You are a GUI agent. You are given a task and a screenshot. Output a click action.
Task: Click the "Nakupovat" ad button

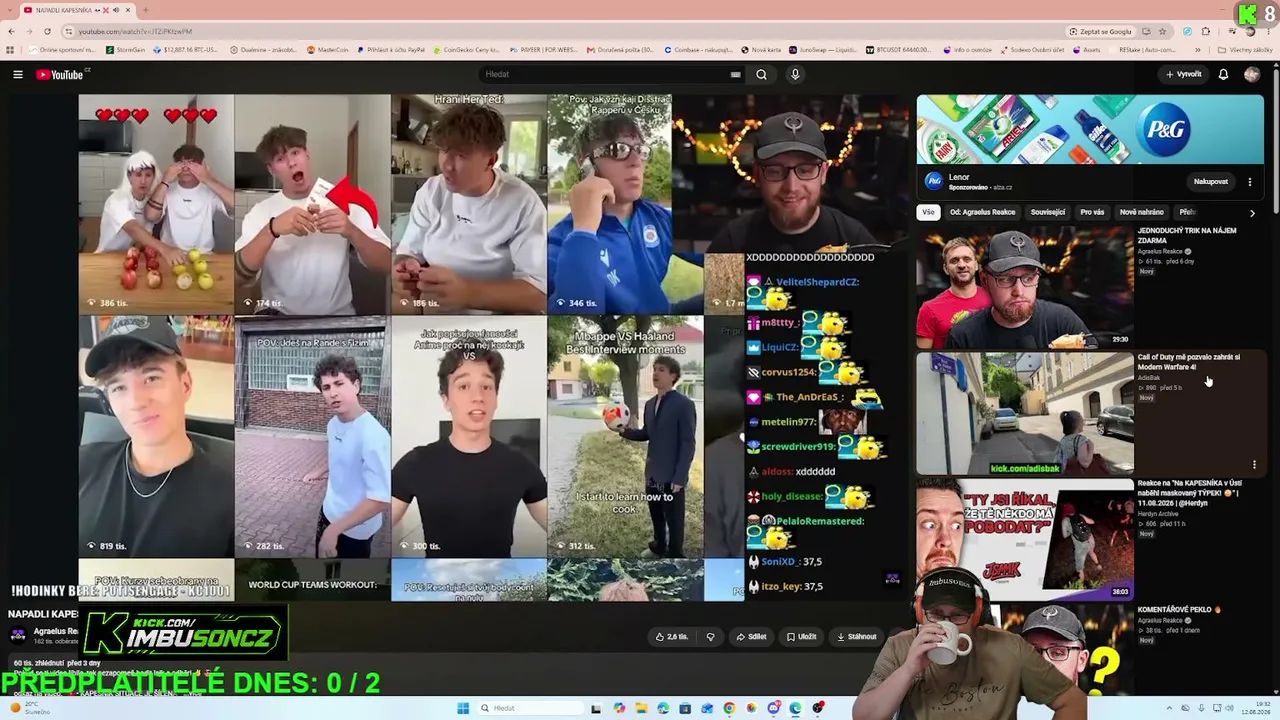pyautogui.click(x=1210, y=182)
